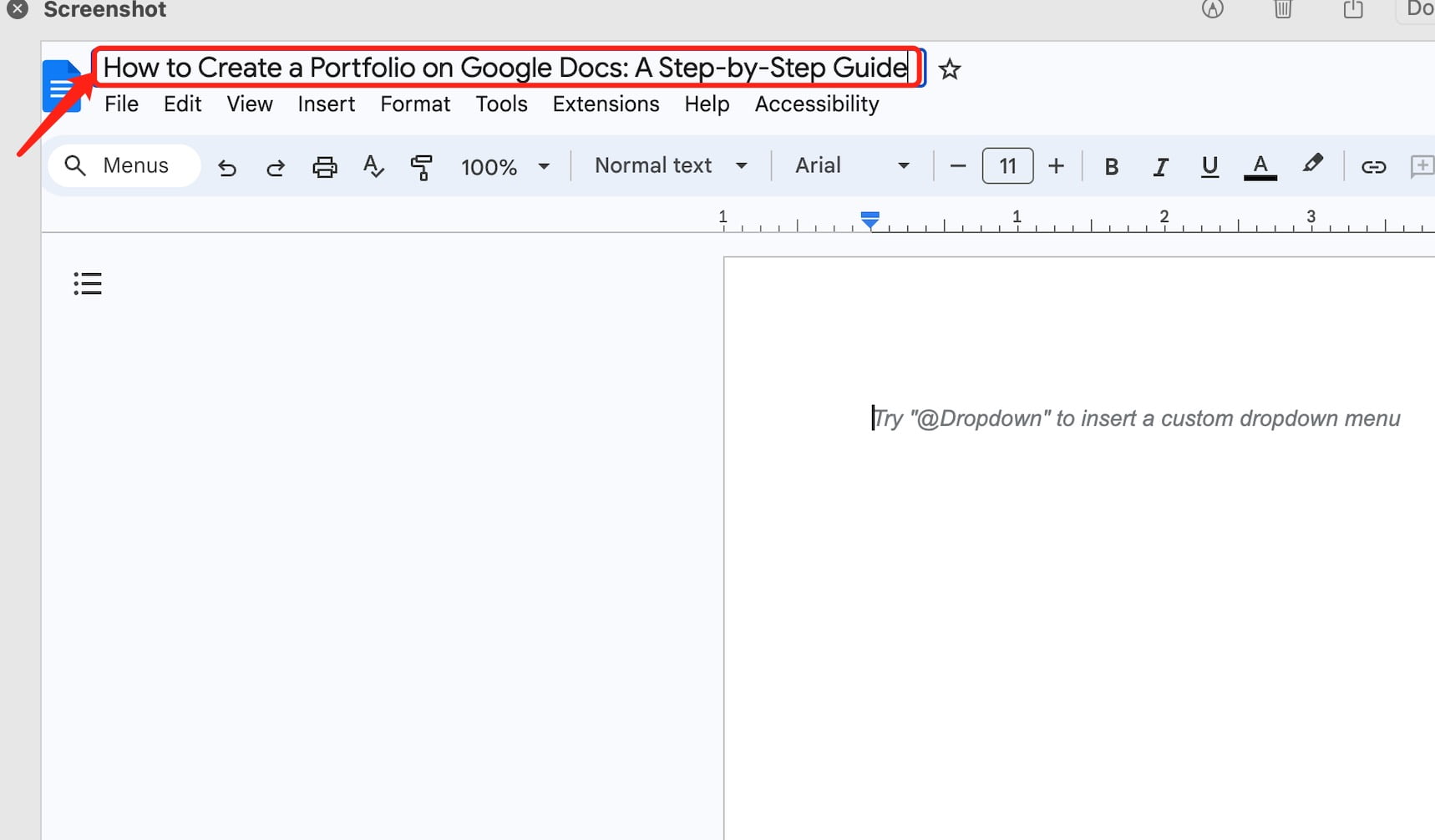Screen dimensions: 1435x840
Task: Open the Edit menu
Action: coord(182,104)
